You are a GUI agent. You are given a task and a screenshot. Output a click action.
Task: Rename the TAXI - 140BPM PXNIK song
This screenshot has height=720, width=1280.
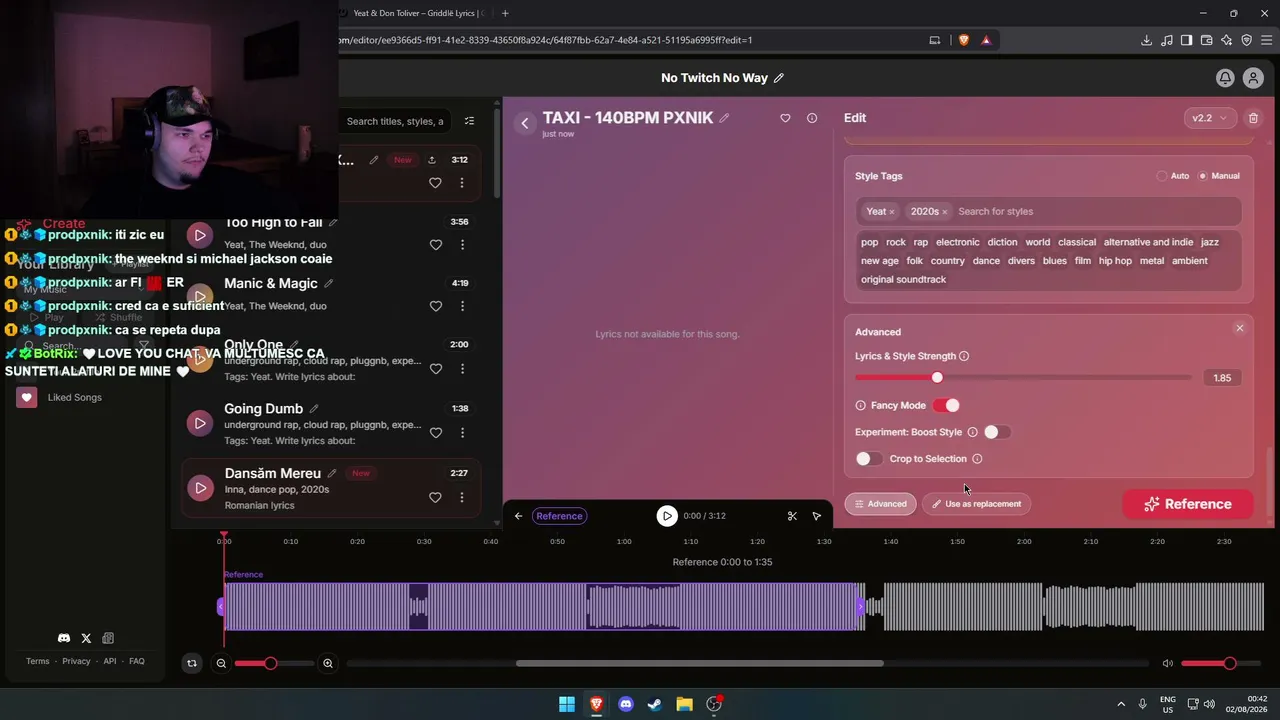coord(724,118)
